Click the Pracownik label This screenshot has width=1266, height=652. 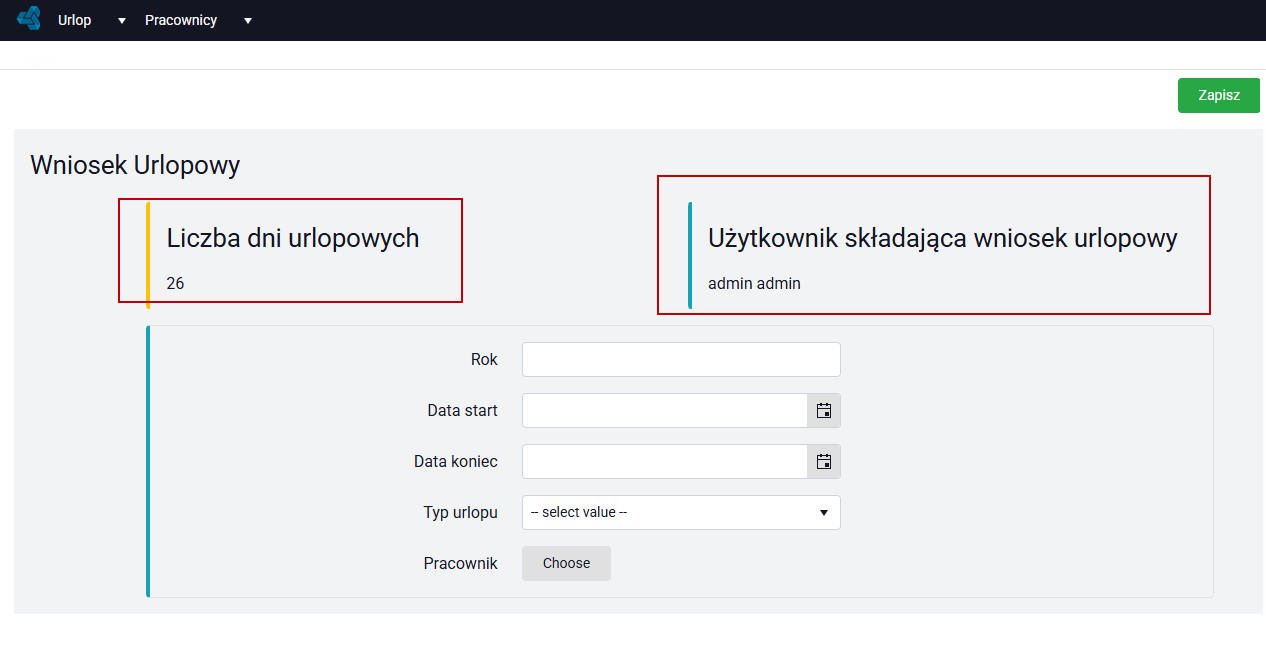point(461,563)
